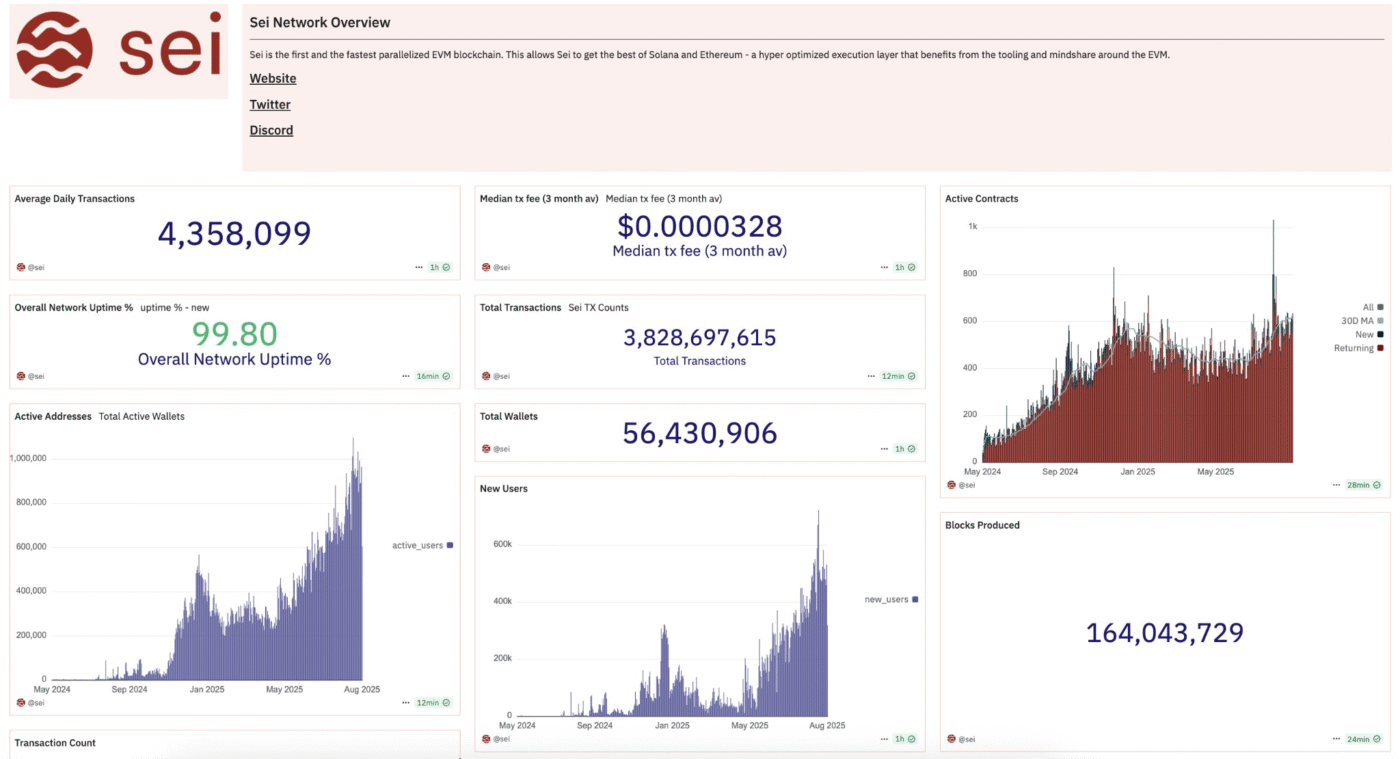Toggle the active_users legend series
The width and height of the screenshot is (1400, 759).
[x=422, y=545]
